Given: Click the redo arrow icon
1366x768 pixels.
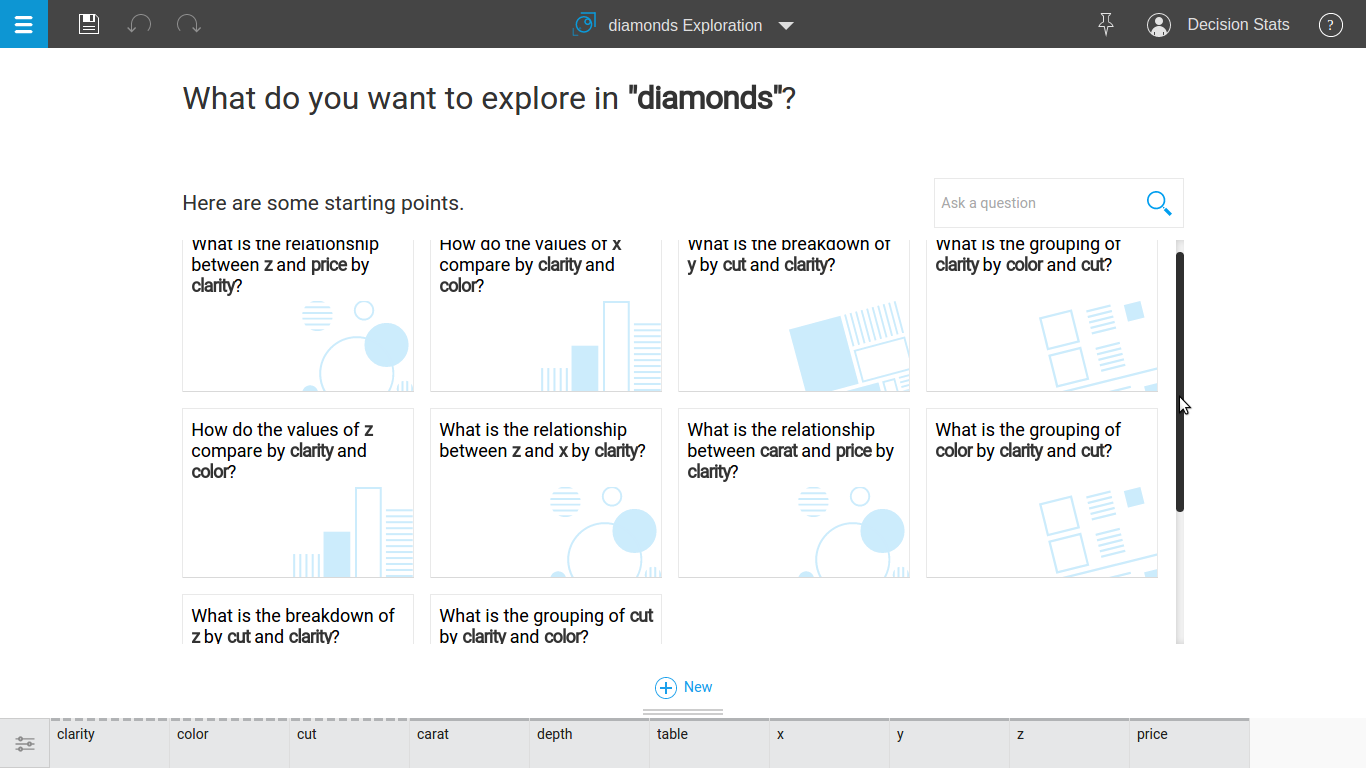Looking at the screenshot, I should 188,24.
